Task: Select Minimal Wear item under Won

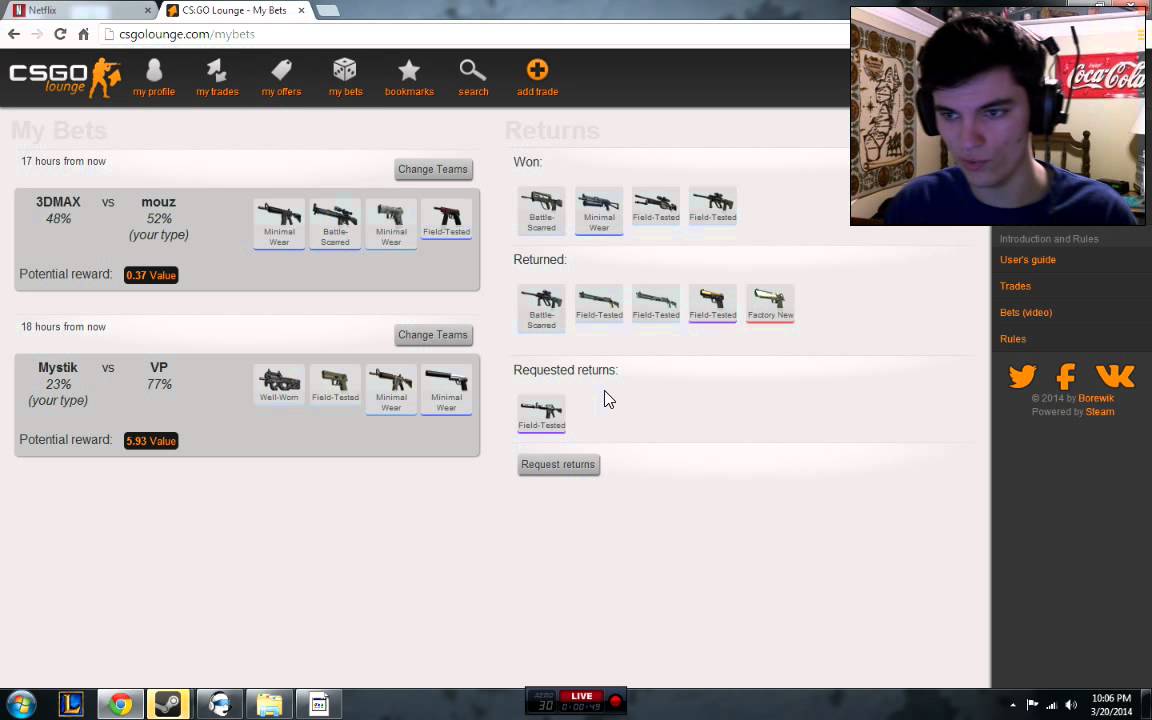Action: (x=599, y=210)
